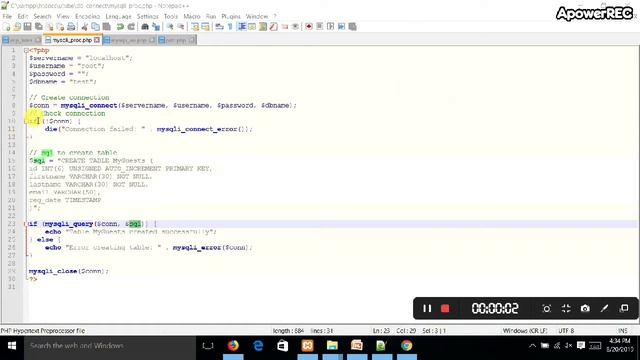Print the document using the printer icon
Screen dimensions: 640x360
click(71, 27)
